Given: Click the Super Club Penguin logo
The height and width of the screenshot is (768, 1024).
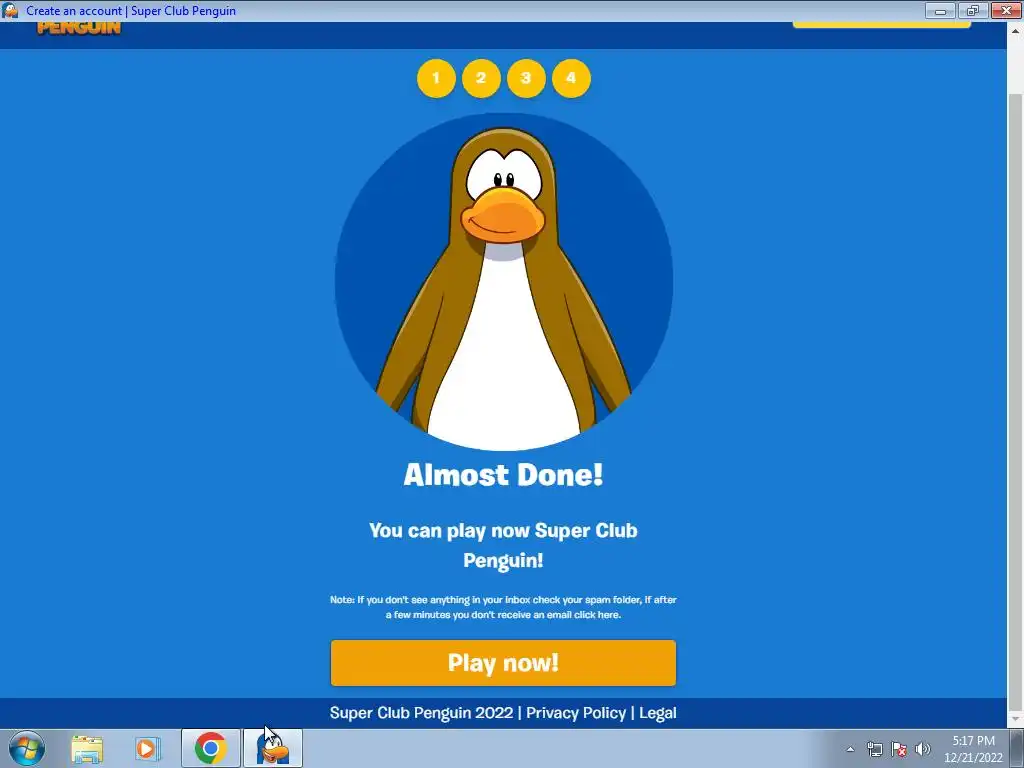Looking at the screenshot, I should click(x=79, y=27).
